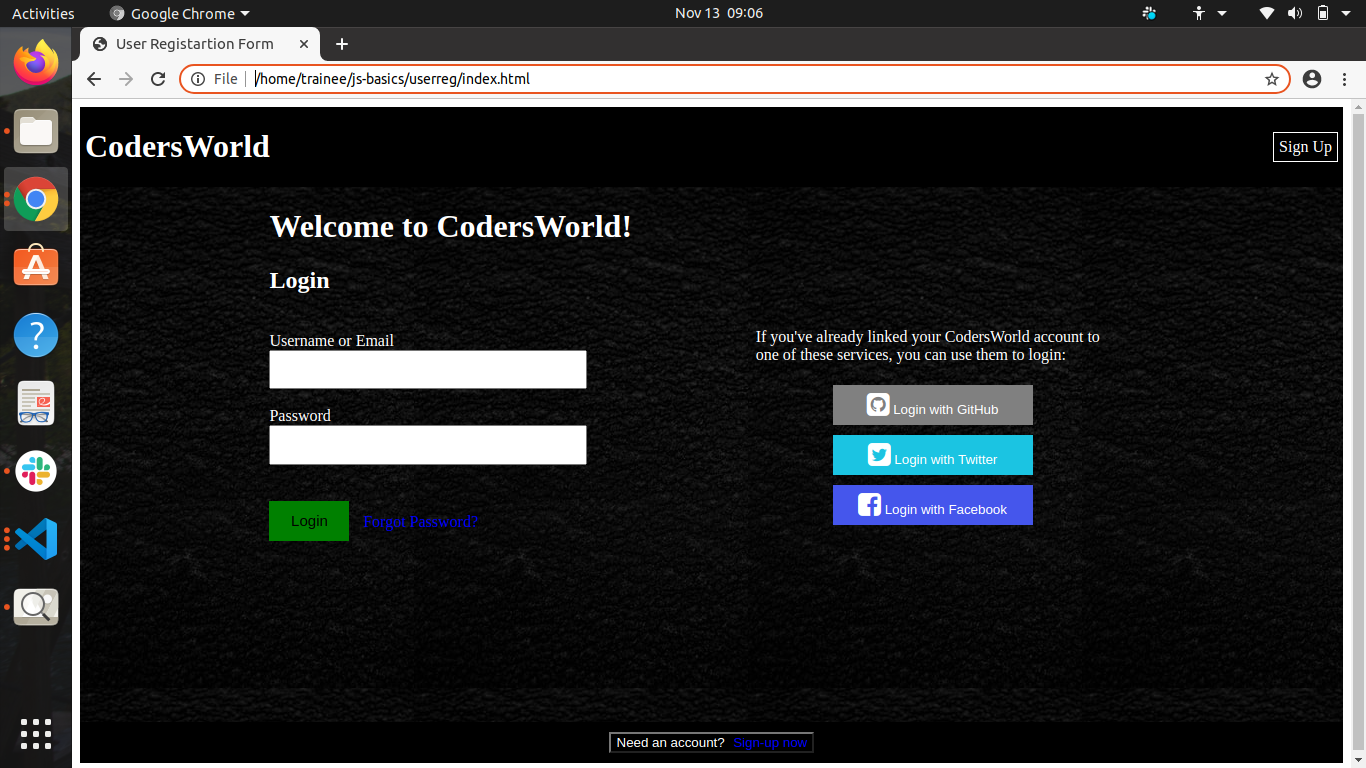Viewport: 1366px width, 768px height.
Task: Launch Slack from the dock
Action: coord(36,471)
